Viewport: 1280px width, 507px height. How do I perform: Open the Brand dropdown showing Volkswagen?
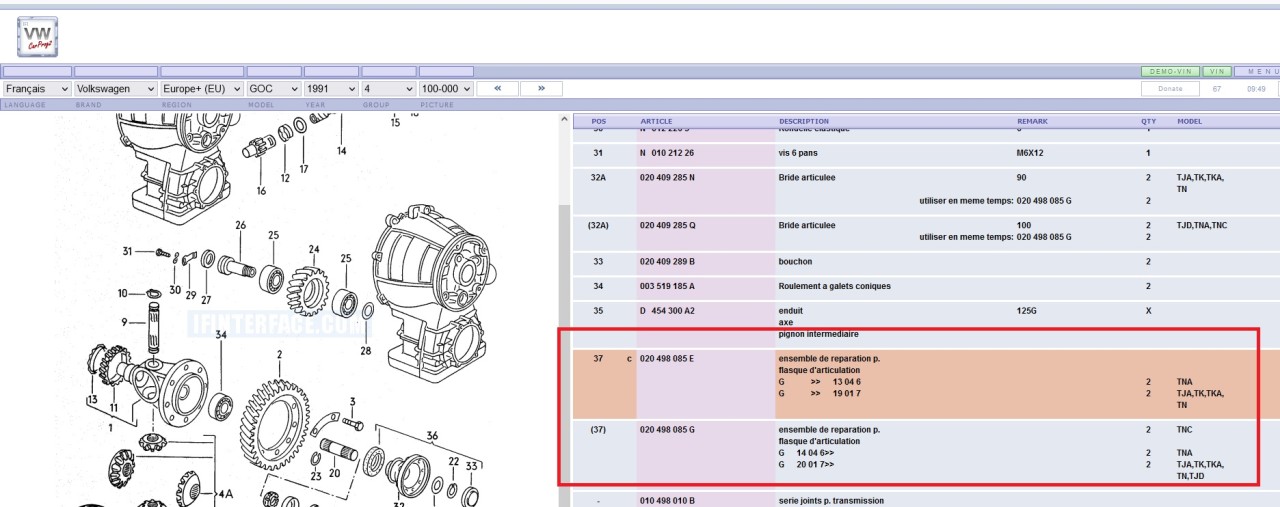tap(116, 89)
